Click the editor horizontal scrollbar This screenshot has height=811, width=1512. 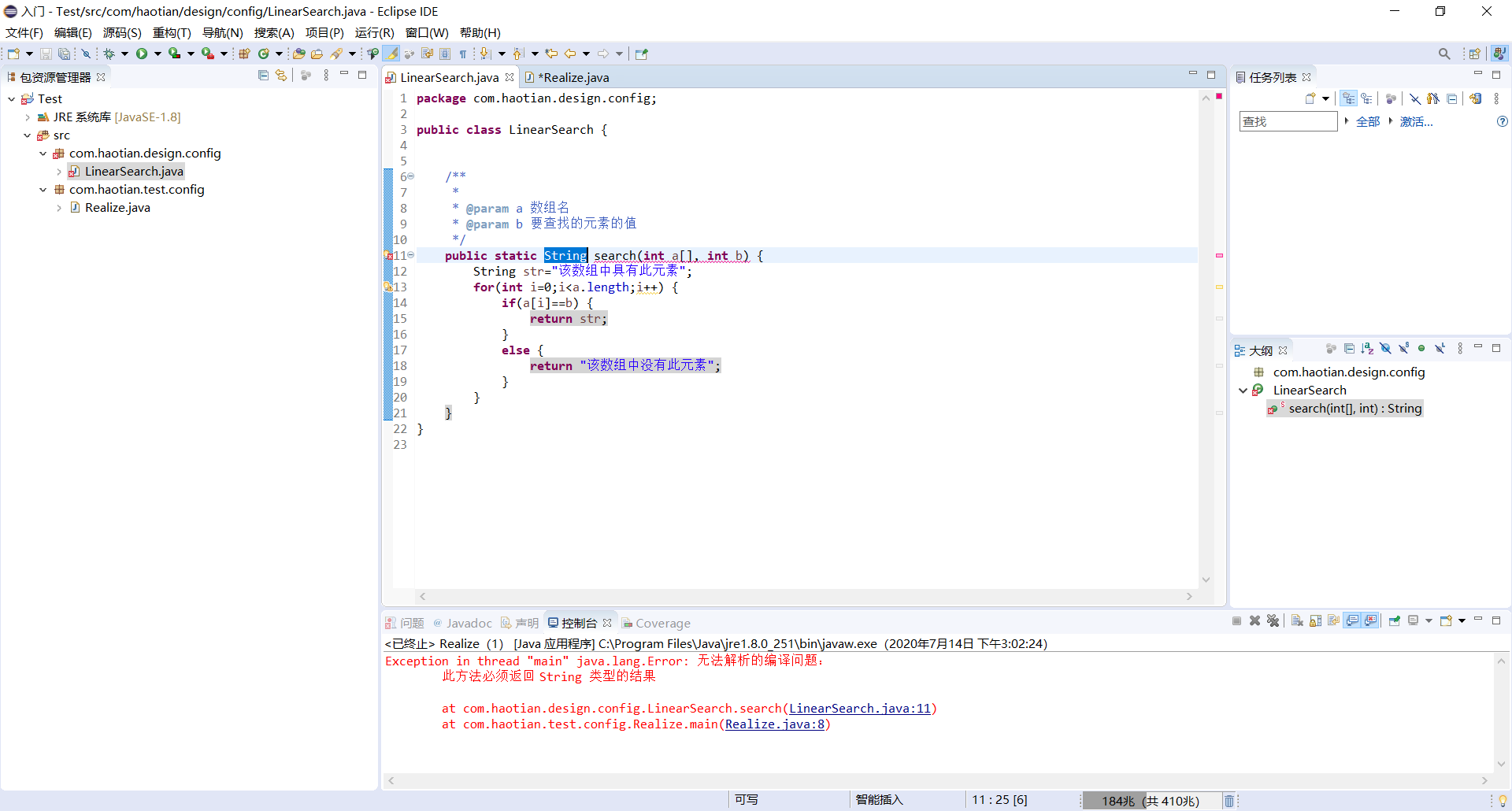(x=806, y=597)
